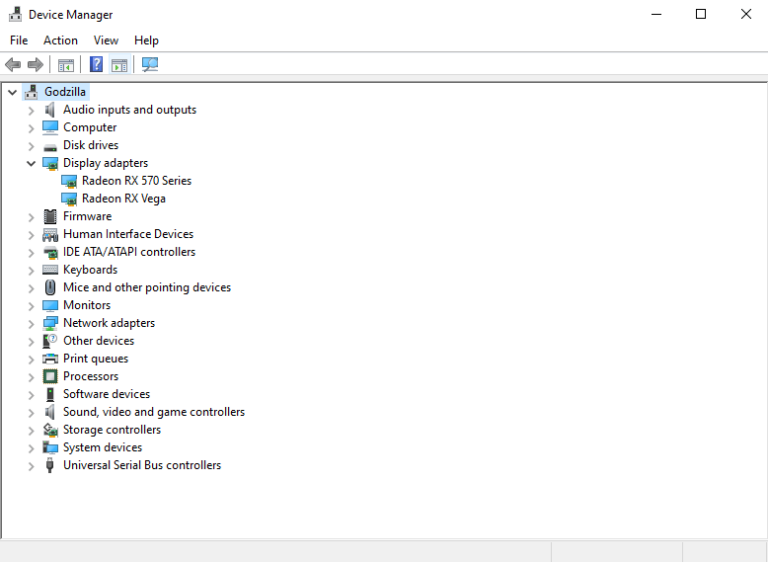Image resolution: width=768 pixels, height=562 pixels.
Task: Click the Storage controllers icon
Action: pyautogui.click(x=50, y=430)
